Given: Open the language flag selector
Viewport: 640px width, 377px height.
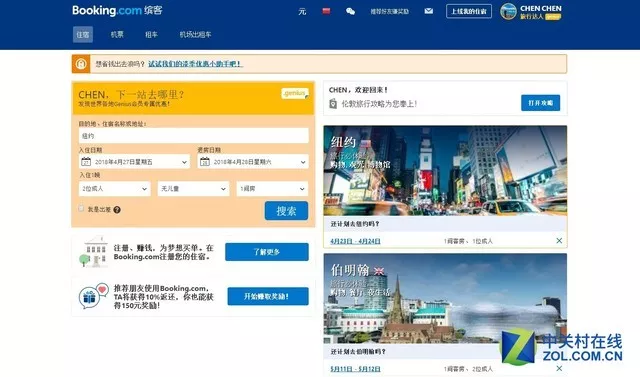Looking at the screenshot, I should [x=326, y=11].
